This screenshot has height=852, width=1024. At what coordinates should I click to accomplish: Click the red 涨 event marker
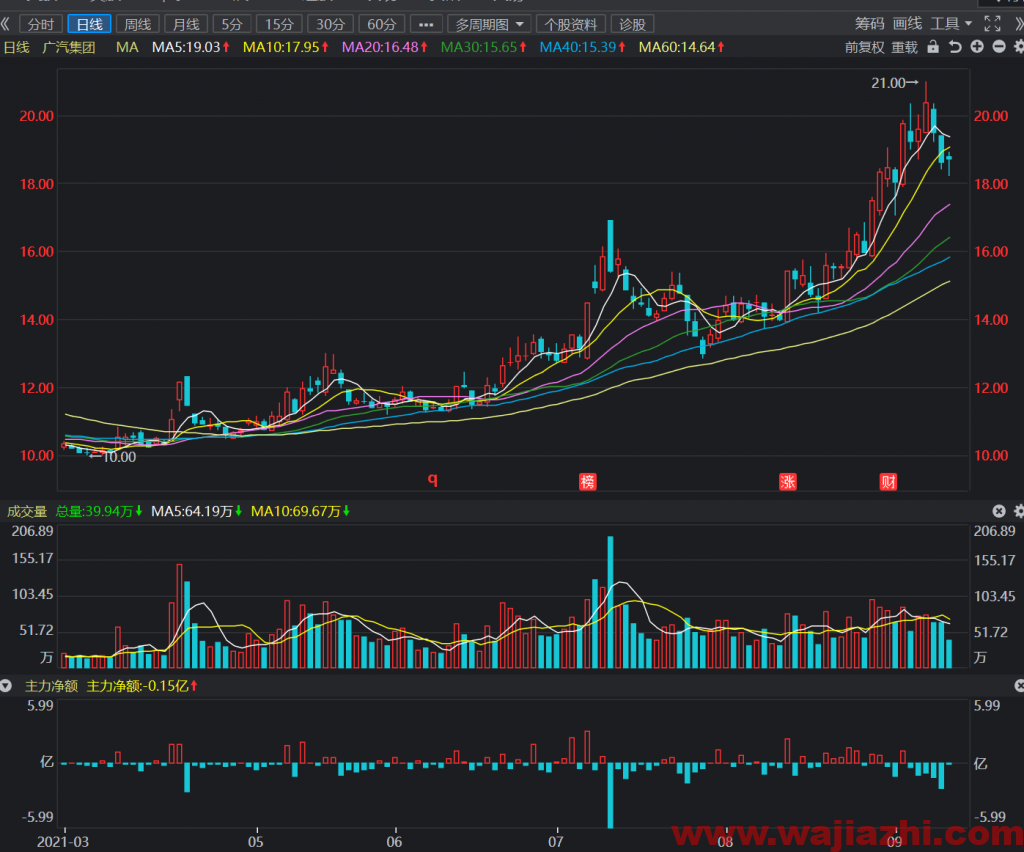click(788, 482)
